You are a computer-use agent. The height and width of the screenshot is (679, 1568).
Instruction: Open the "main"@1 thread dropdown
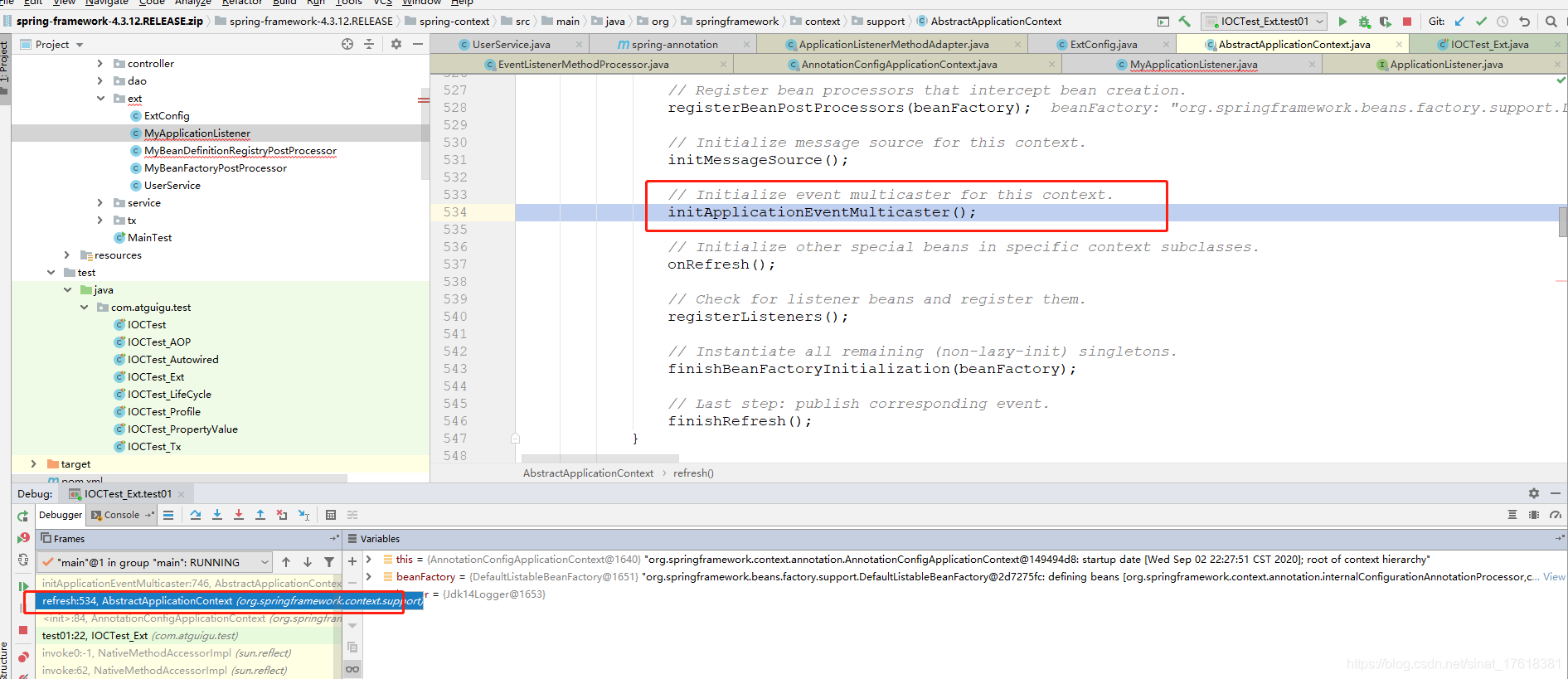point(156,562)
